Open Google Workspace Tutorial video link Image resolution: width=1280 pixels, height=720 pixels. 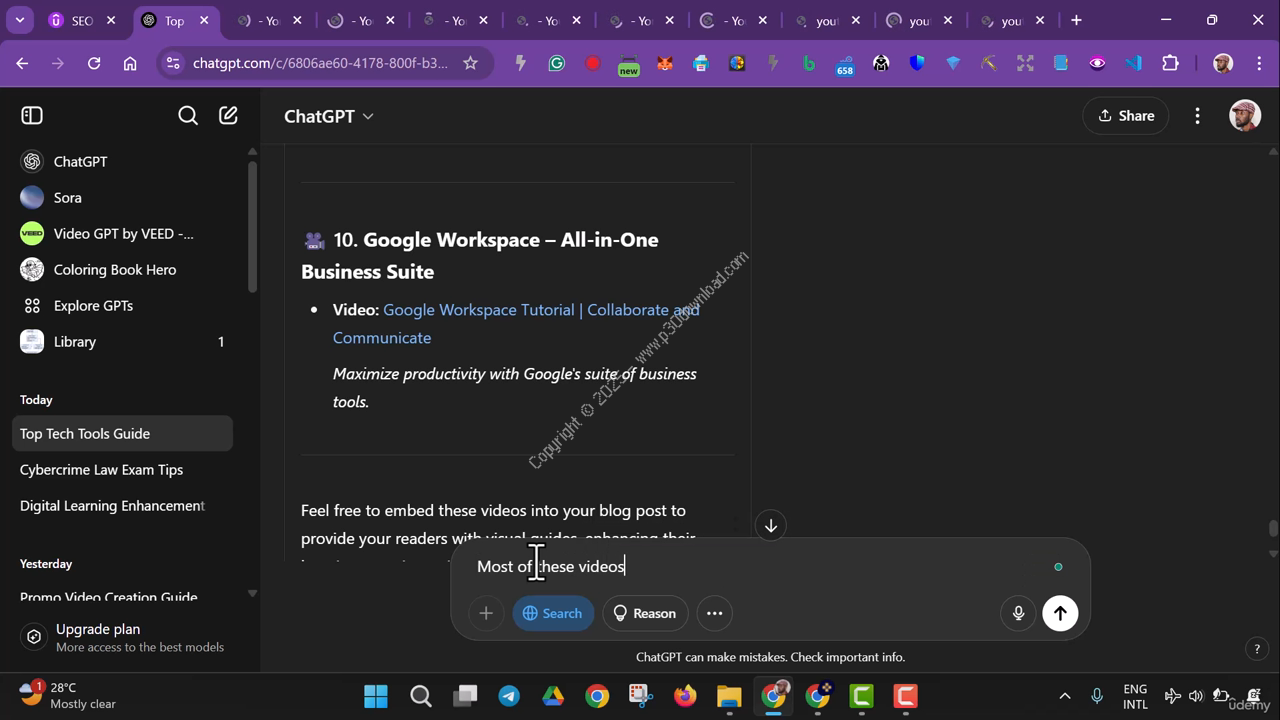[516, 323]
